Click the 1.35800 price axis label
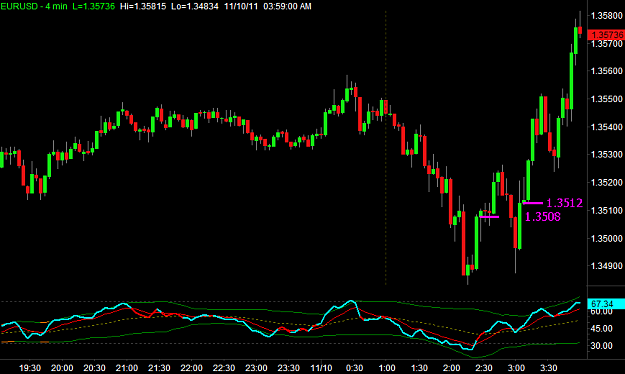Screen dimensions: 625x374 pos(607,16)
